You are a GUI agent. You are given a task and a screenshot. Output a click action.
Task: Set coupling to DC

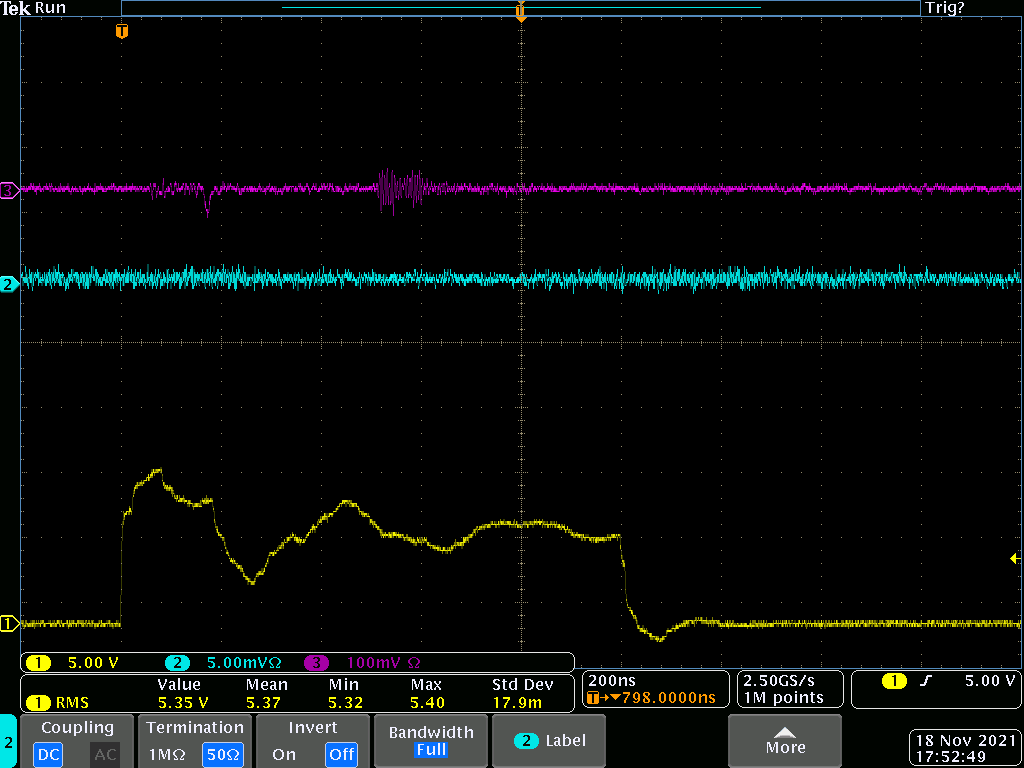click(x=47, y=754)
